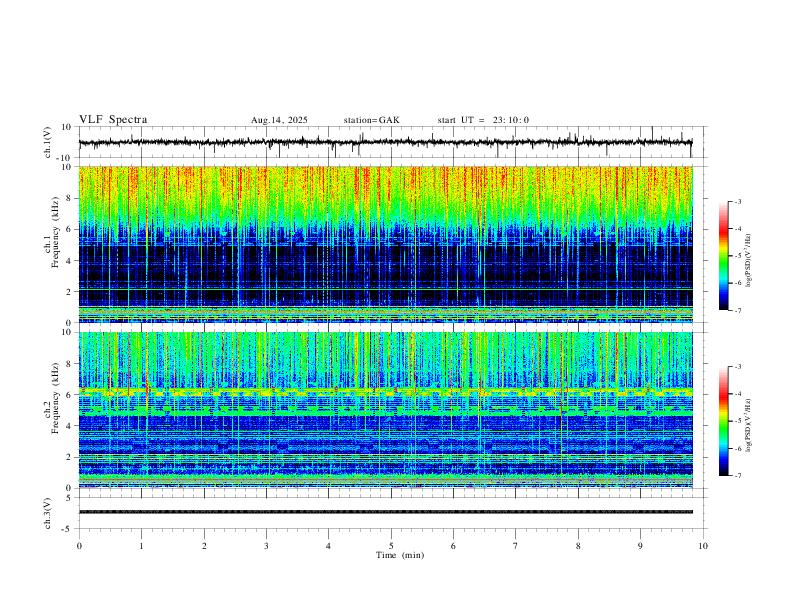Click the ch.2 spectrogram color bar
The image size is (792, 612).
[724, 421]
